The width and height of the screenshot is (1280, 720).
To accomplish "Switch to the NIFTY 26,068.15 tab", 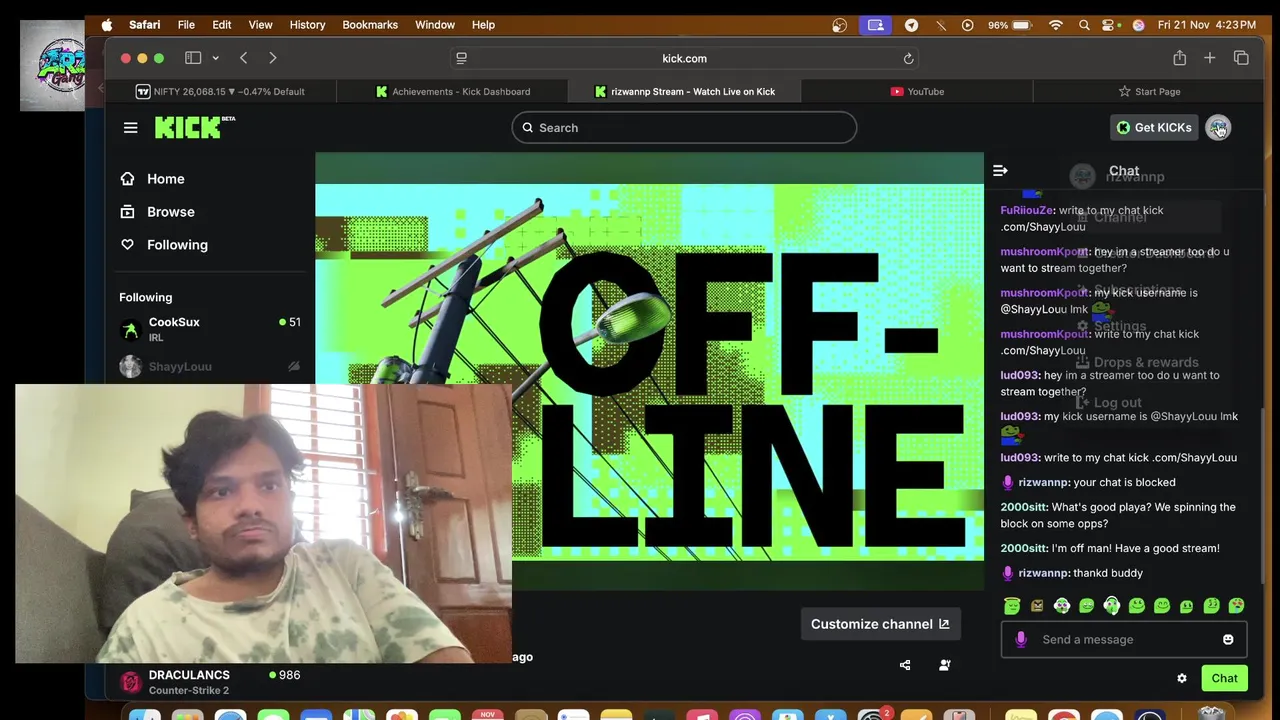I will (x=221, y=91).
